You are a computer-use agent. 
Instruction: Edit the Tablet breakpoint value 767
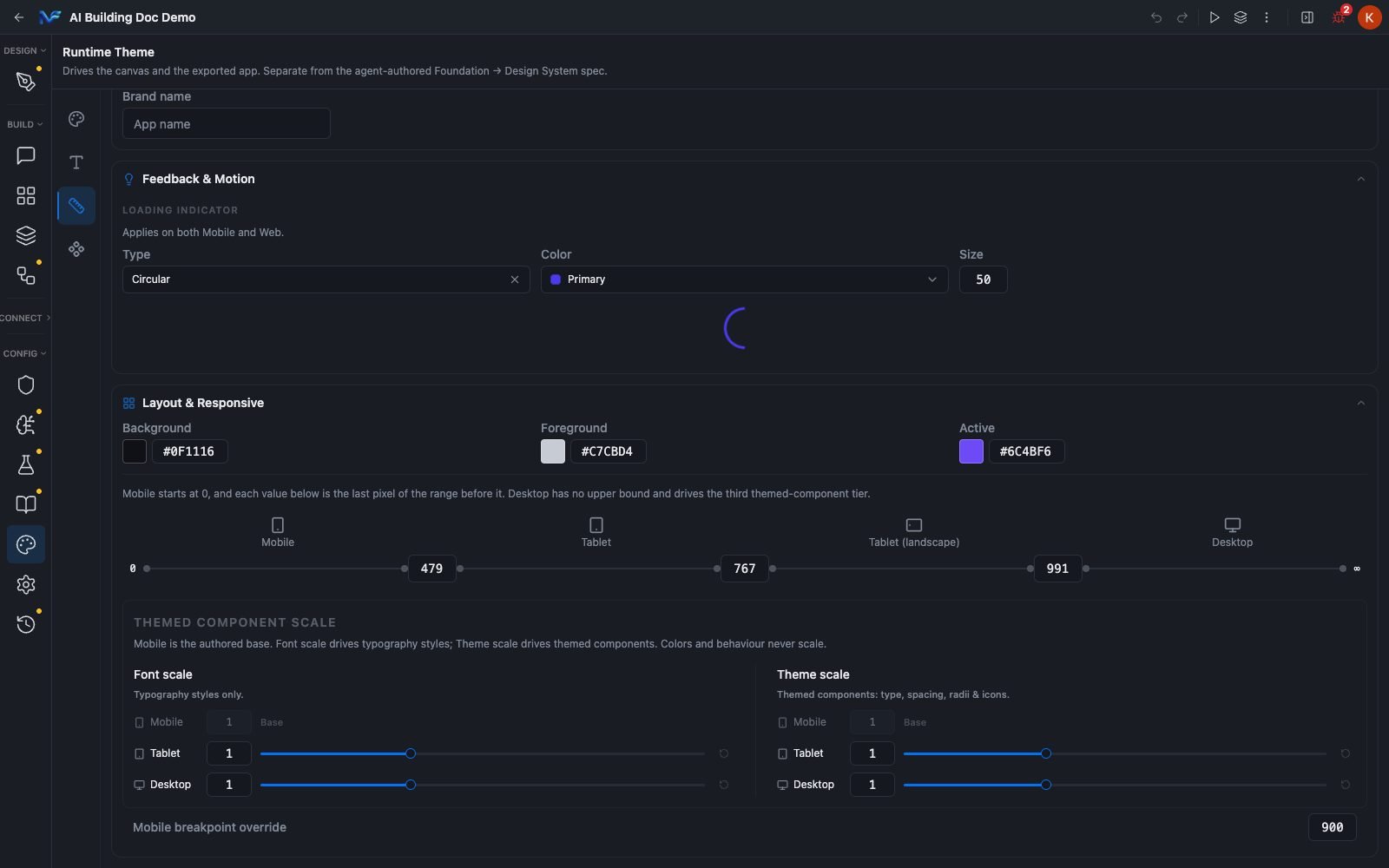point(745,569)
